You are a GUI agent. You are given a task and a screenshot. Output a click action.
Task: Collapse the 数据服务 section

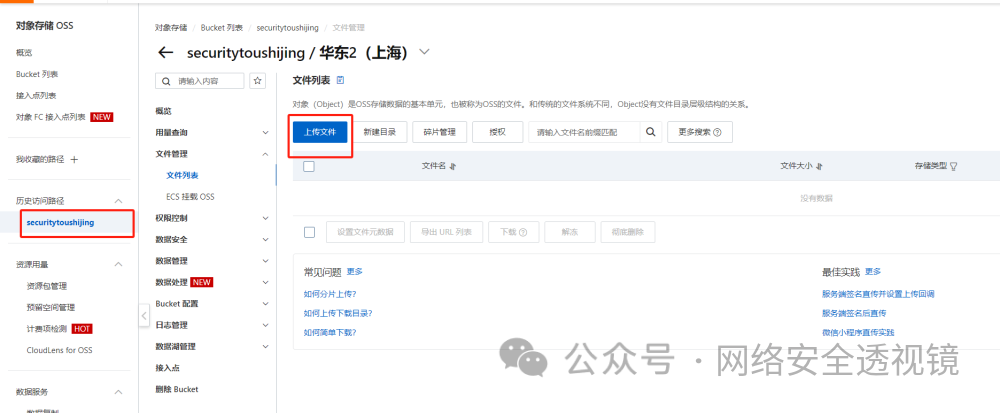(118, 392)
